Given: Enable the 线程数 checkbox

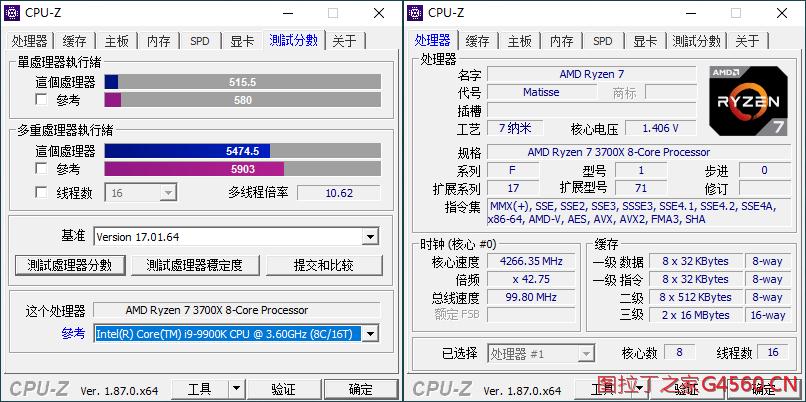Looking at the screenshot, I should tap(41, 192).
